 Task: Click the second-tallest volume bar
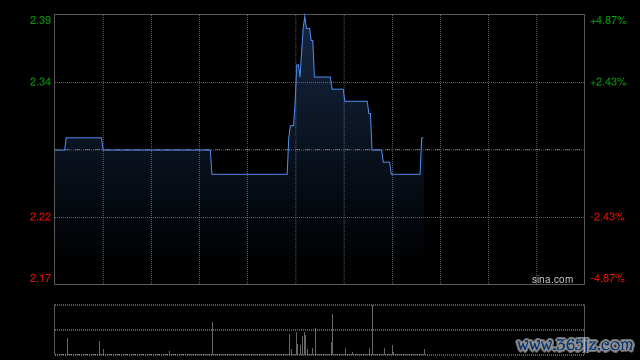pos(332,334)
